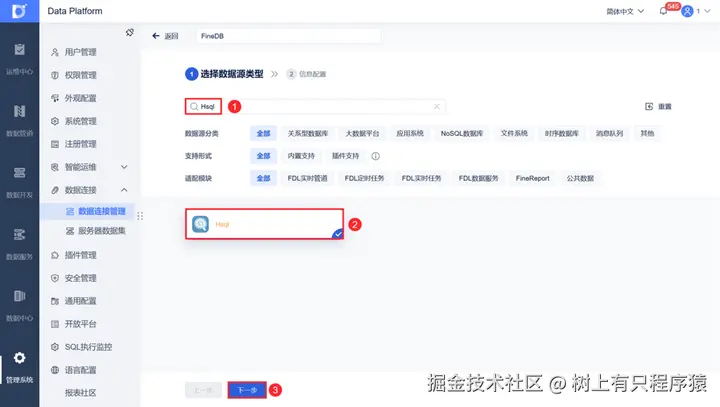Screen dimensions: 720x407
Task: Click the info icon after 插件支持
Action: click(x=376, y=156)
